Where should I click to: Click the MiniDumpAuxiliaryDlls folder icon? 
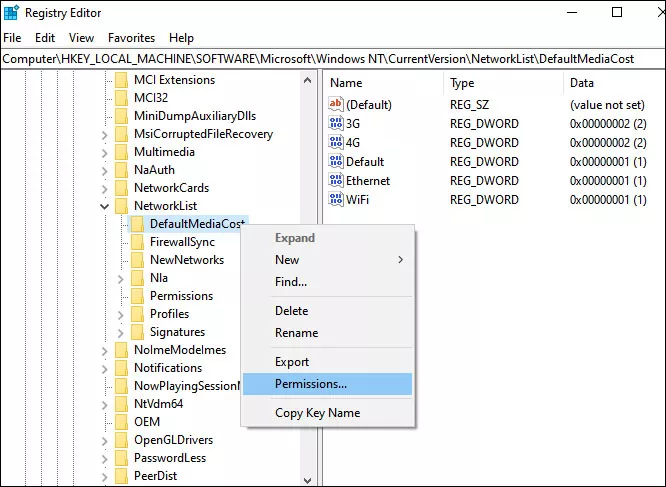(121, 116)
